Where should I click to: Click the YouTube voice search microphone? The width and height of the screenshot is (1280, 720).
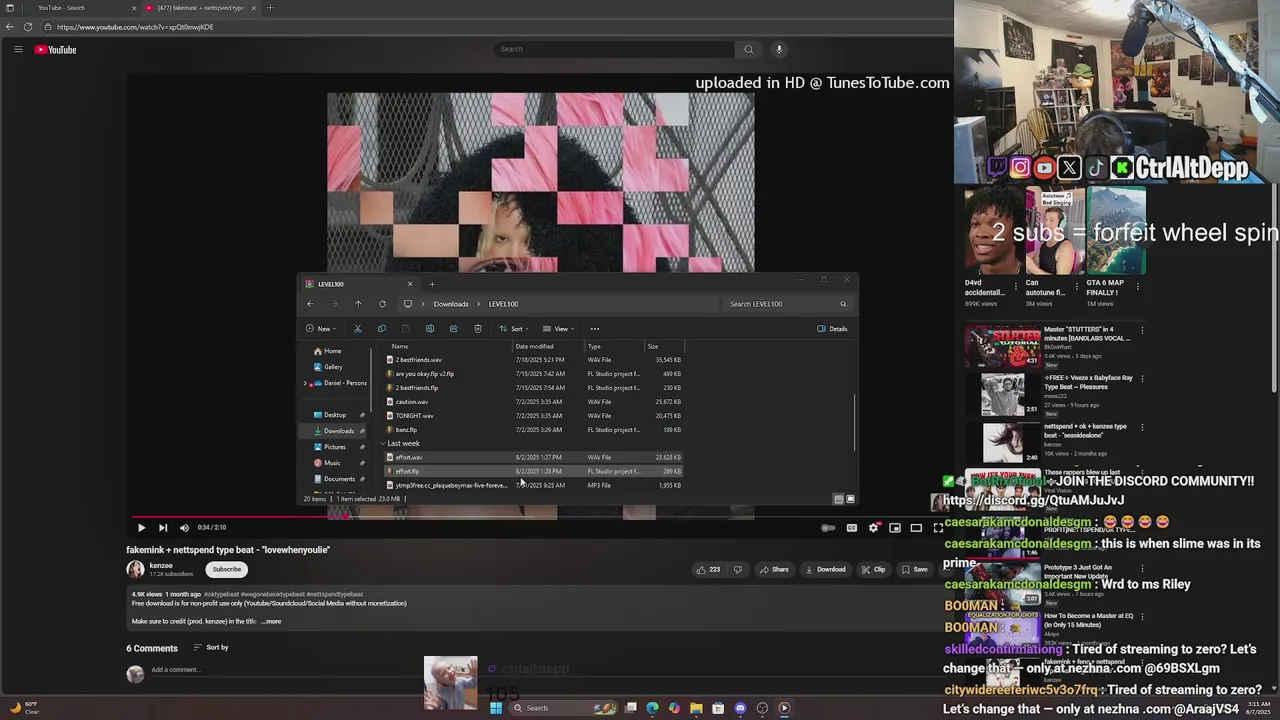(779, 49)
